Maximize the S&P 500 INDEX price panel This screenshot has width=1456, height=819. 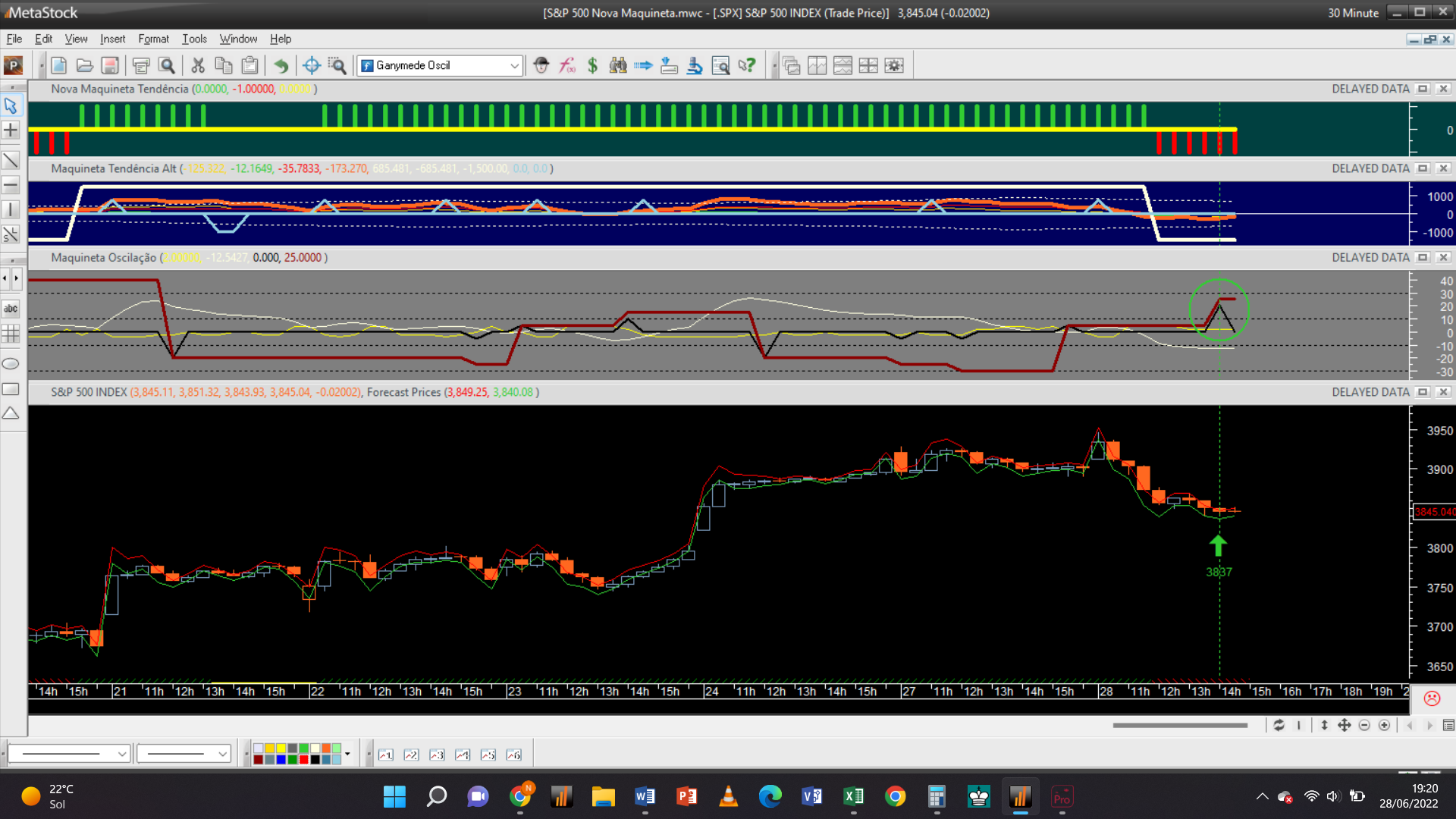[1423, 392]
